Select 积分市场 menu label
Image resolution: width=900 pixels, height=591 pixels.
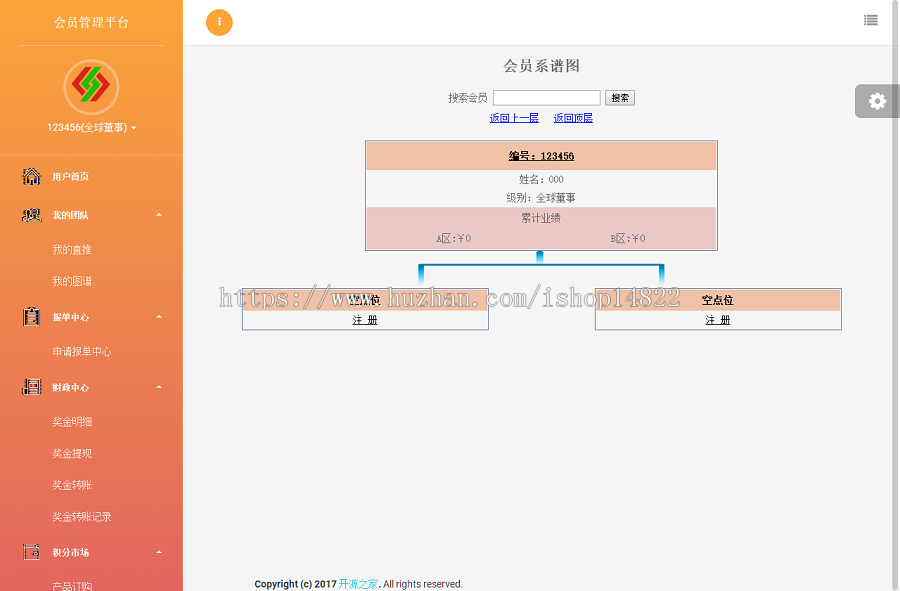(71, 553)
